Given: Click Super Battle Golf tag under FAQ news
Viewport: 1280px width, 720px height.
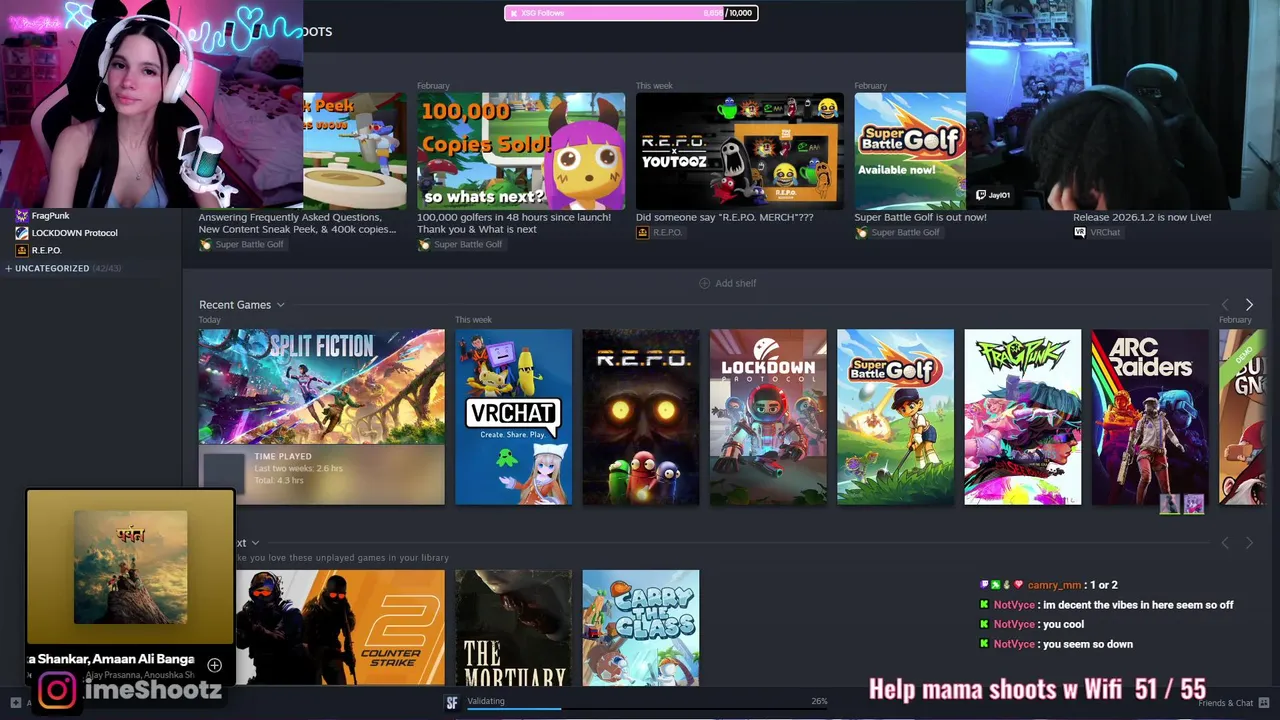Looking at the screenshot, I should pos(241,245).
